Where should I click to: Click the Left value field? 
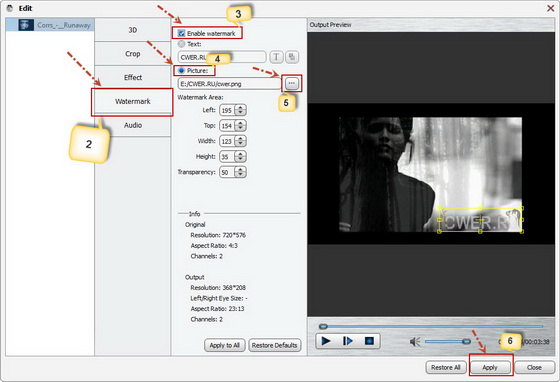tap(228, 110)
